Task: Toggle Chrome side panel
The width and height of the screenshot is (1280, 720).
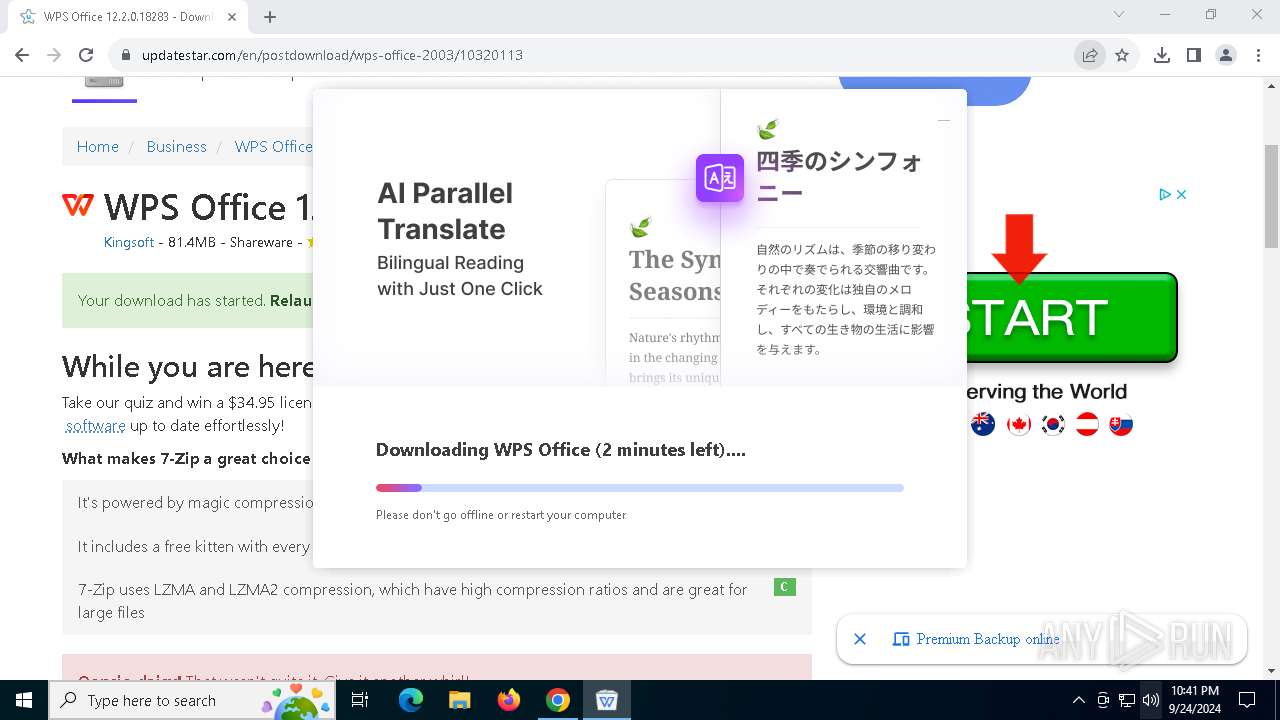Action: [x=1194, y=55]
